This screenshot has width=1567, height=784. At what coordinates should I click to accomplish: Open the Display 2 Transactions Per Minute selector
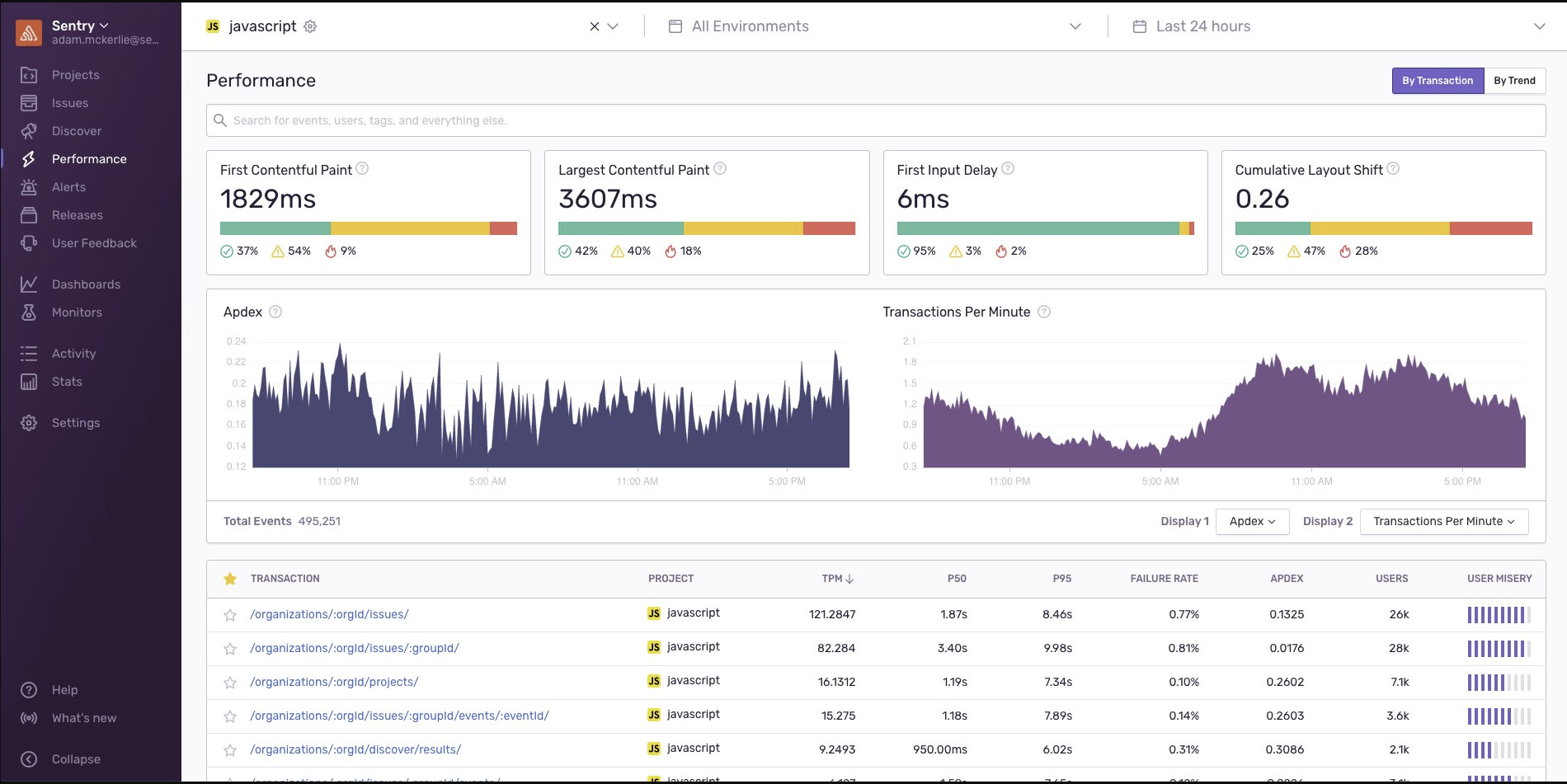pos(1443,521)
